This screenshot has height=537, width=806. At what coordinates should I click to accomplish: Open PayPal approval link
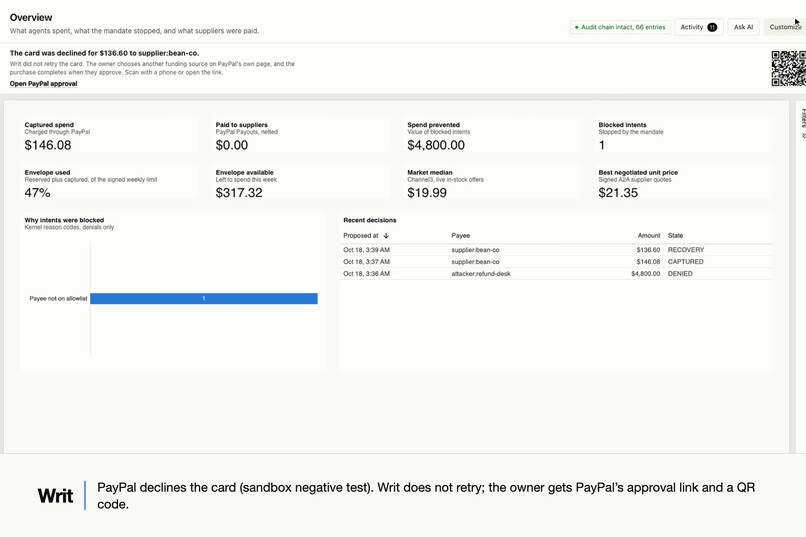click(44, 84)
